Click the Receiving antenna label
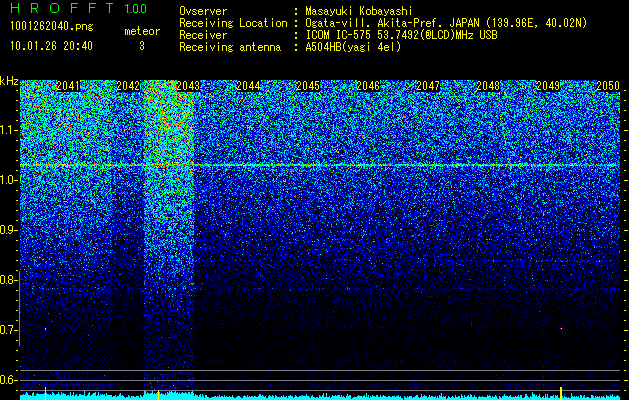This screenshot has height=400, width=629. [x=230, y=47]
